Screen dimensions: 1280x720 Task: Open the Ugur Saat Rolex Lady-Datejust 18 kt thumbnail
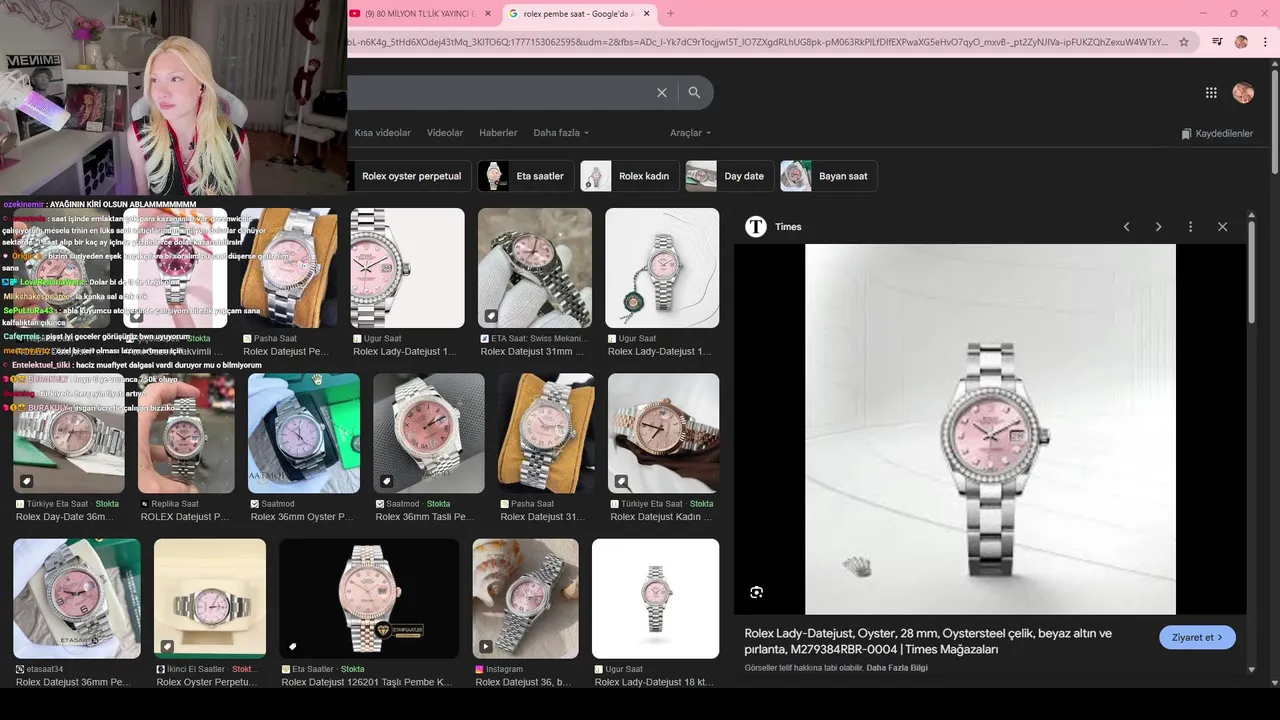[655, 598]
